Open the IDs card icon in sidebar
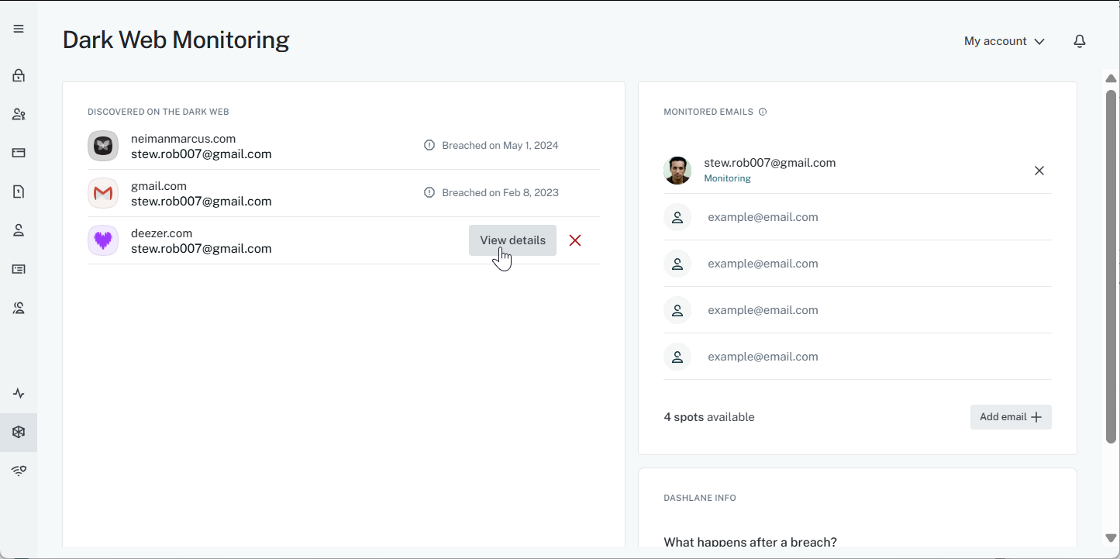 point(18,270)
